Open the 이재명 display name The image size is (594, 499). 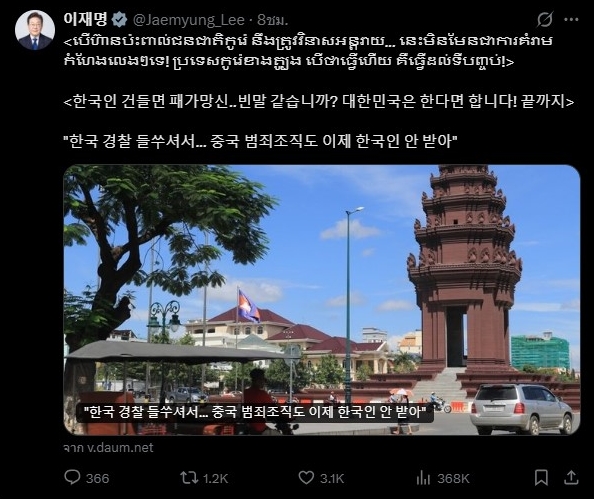(x=86, y=19)
